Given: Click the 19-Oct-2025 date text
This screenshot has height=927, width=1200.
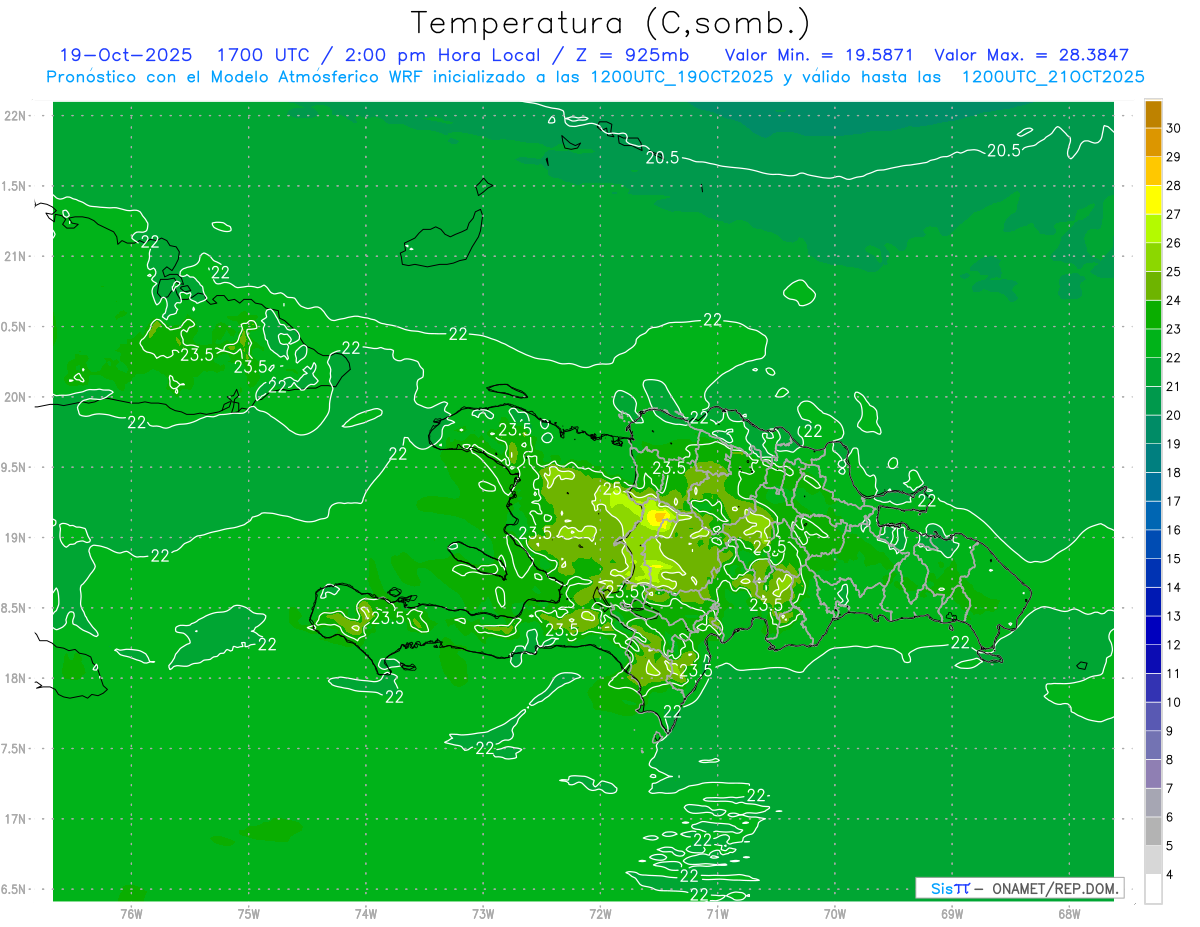Looking at the screenshot, I should pyautogui.click(x=125, y=55).
